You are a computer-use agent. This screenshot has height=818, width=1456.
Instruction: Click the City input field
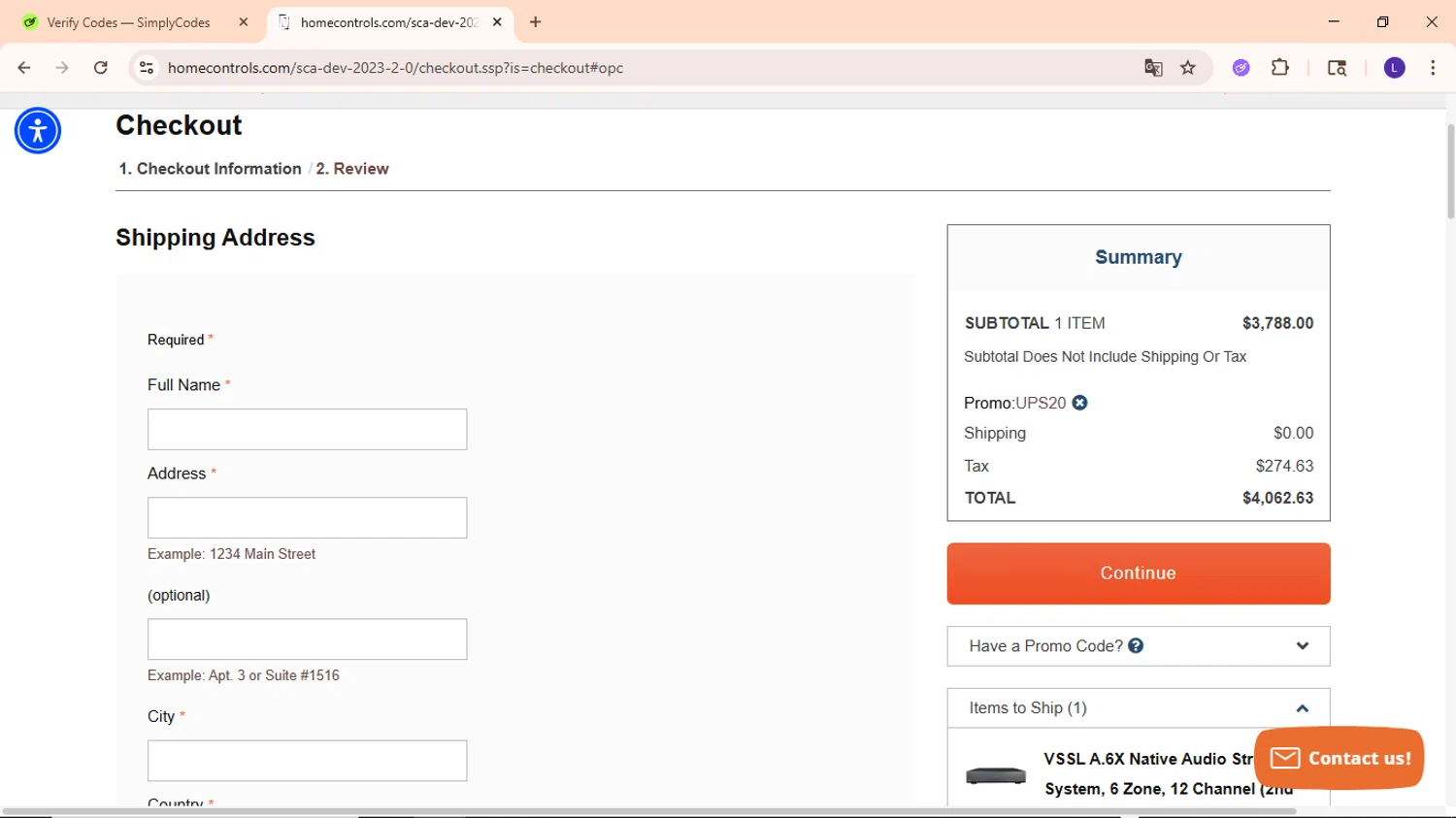coord(307,761)
